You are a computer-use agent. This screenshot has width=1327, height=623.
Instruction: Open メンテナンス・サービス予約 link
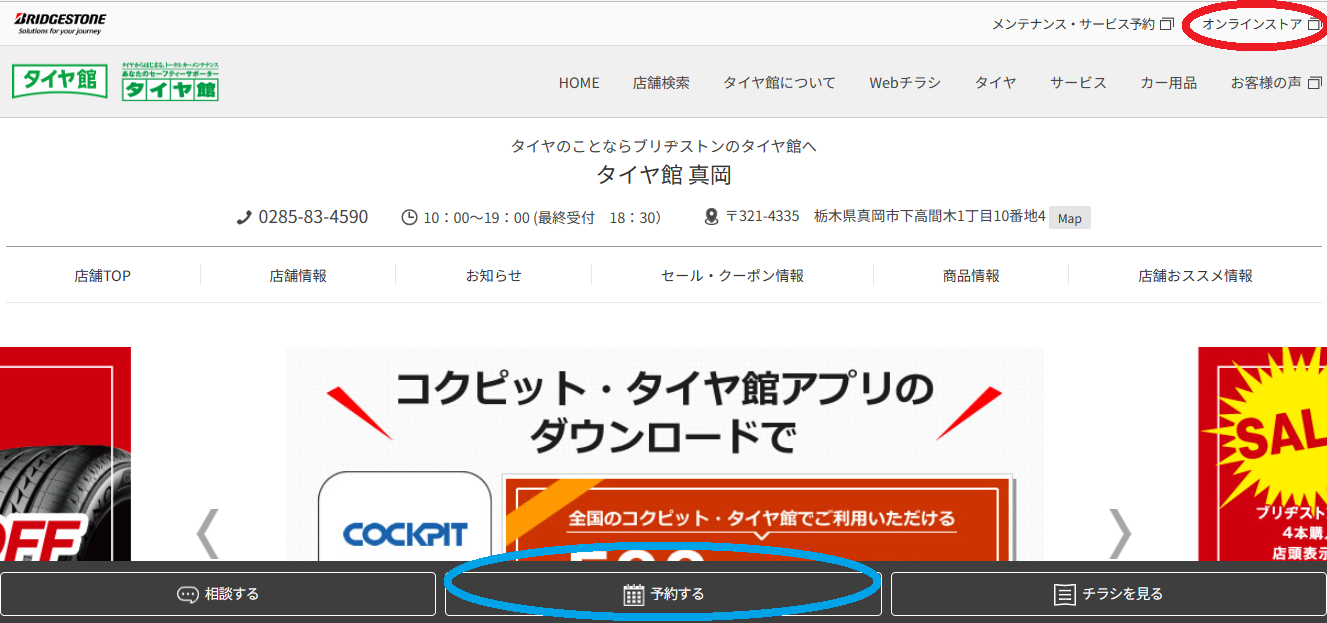click(1073, 24)
